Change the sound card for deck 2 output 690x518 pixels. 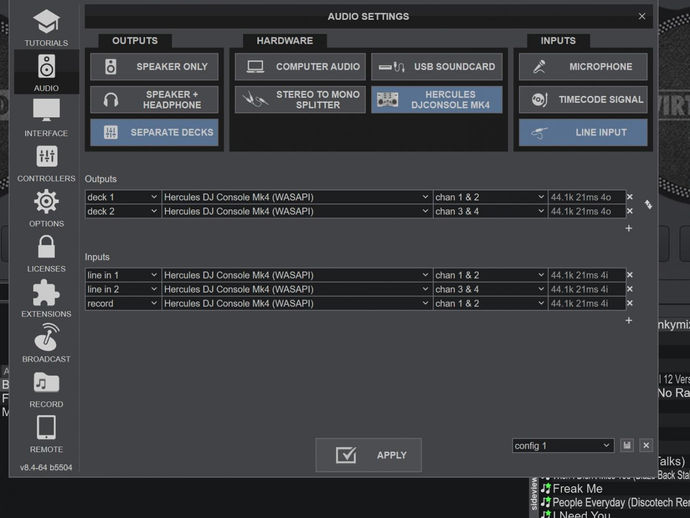click(297, 211)
